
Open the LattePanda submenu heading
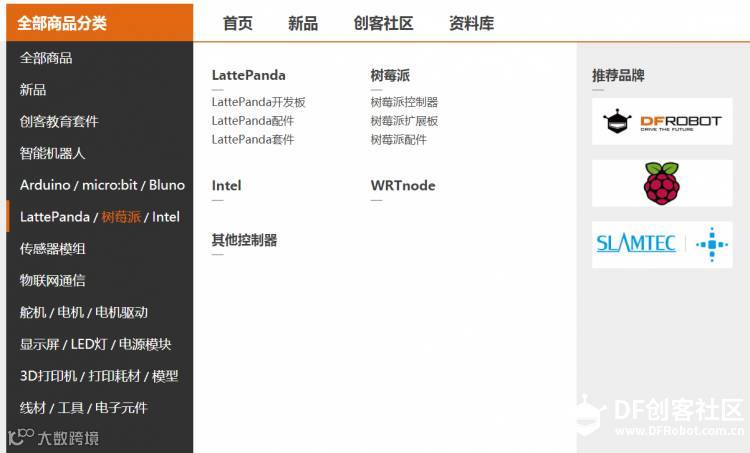[249, 75]
